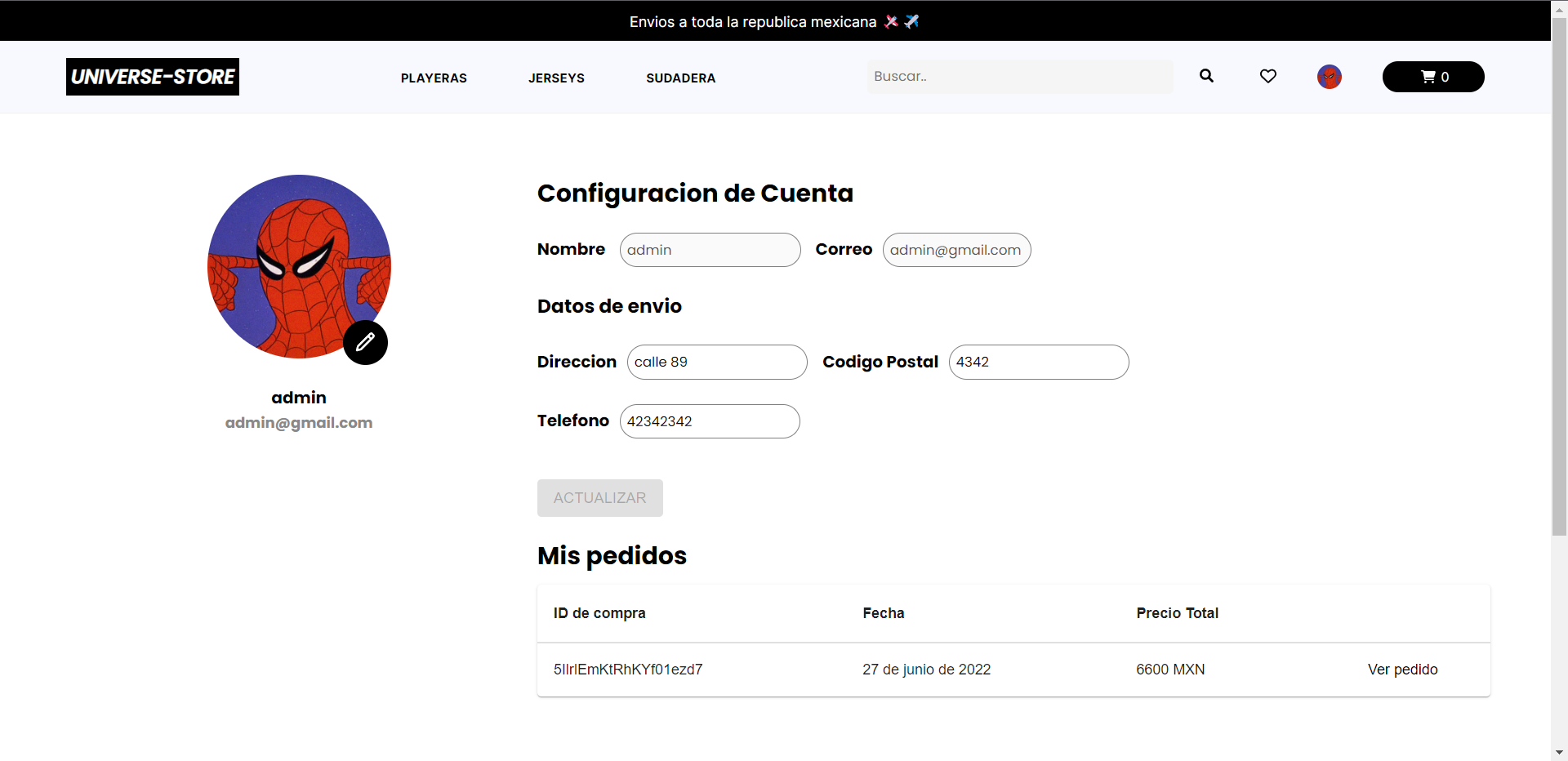
Task: Click the ID de compra column header
Action: coord(599,613)
